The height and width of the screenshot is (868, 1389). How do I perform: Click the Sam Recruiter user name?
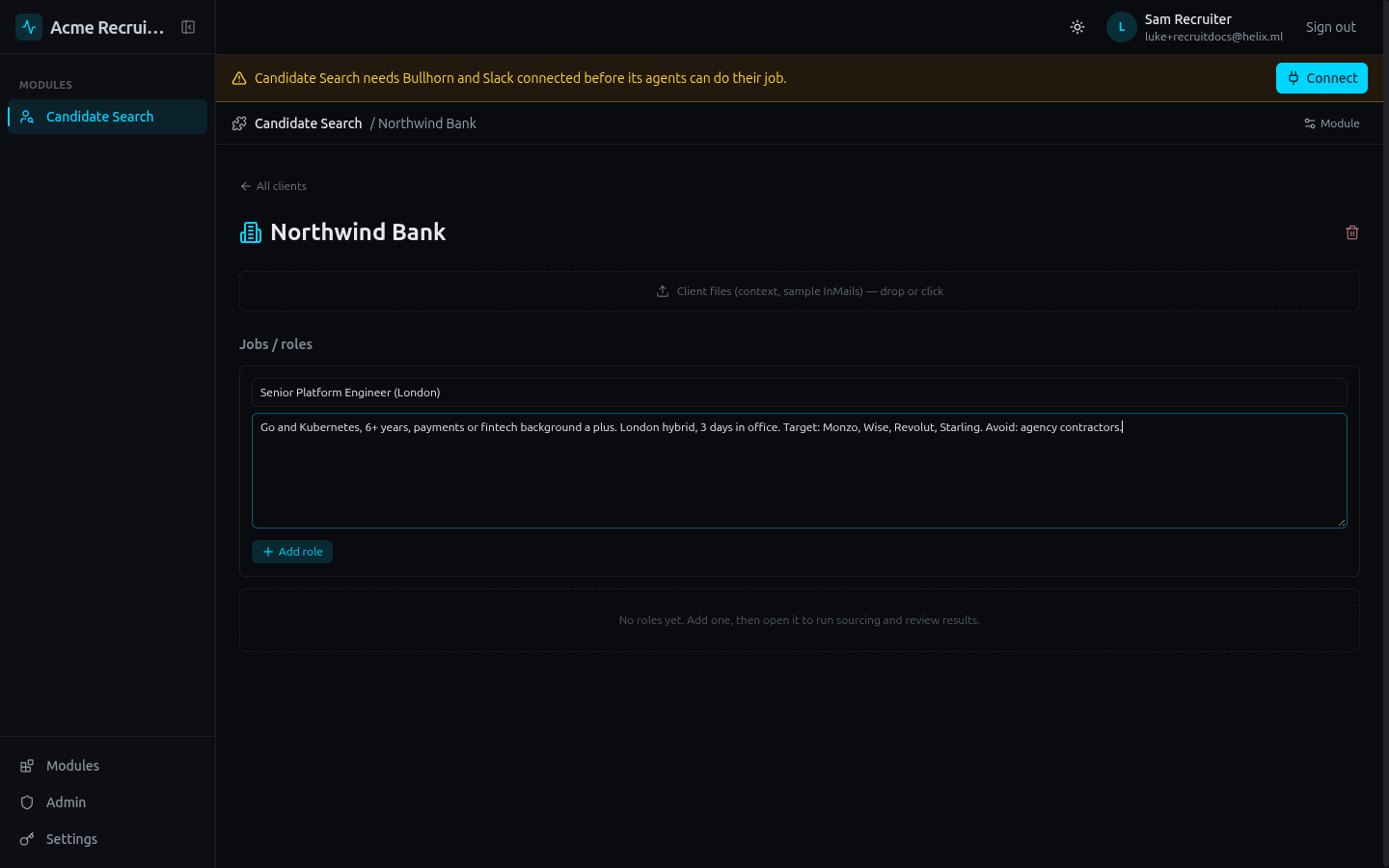point(1187,19)
